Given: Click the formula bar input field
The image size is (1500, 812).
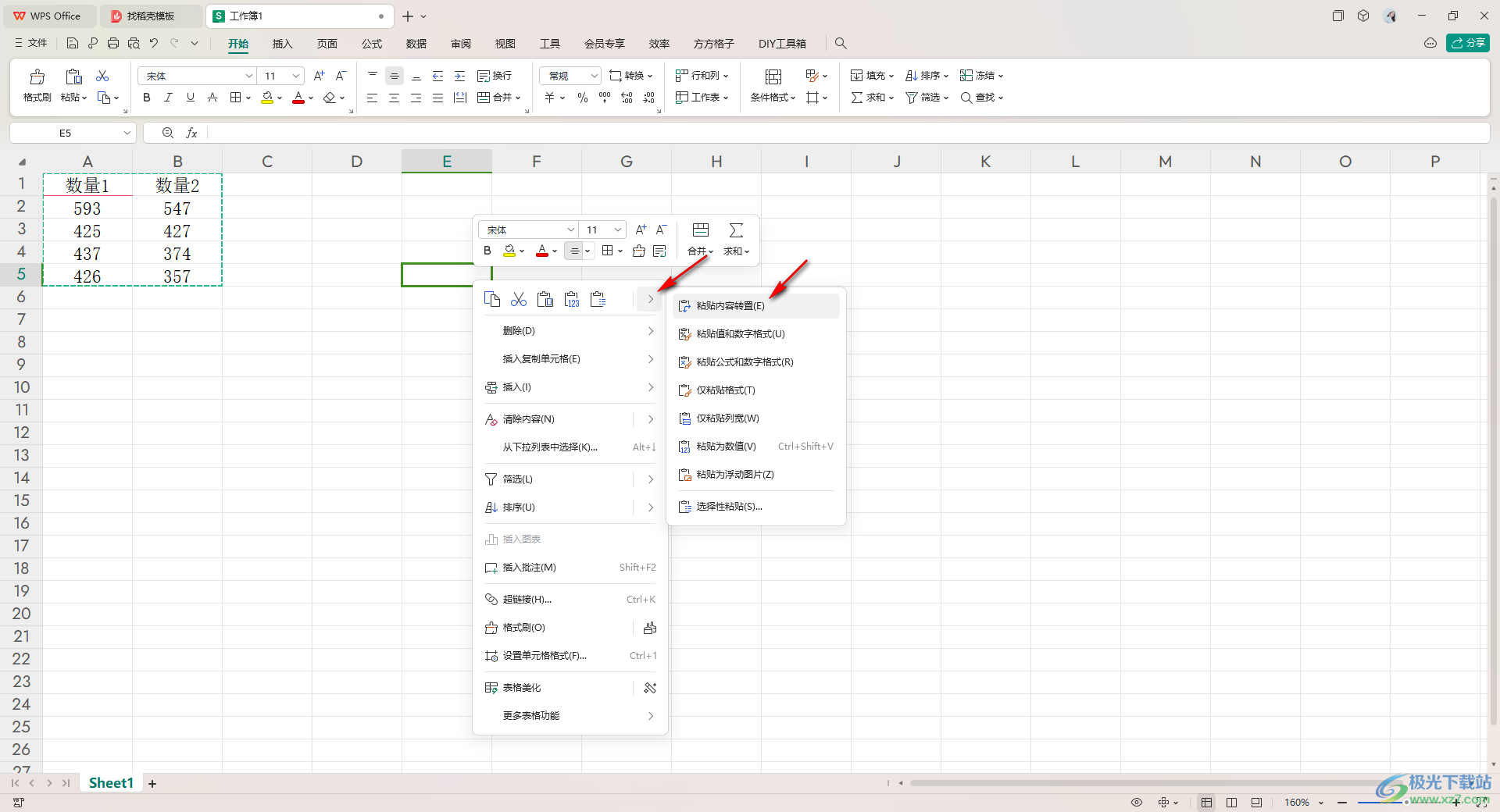Looking at the screenshot, I should (848, 134).
